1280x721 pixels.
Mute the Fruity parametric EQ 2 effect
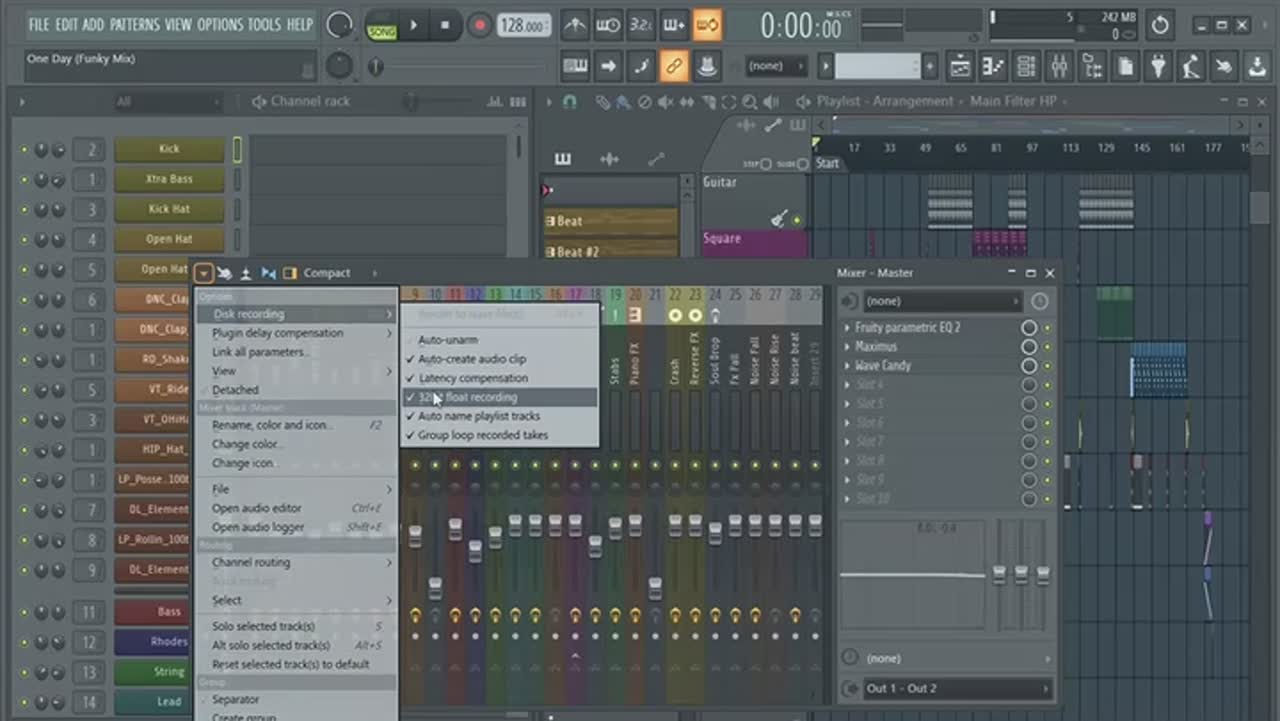(1028, 328)
